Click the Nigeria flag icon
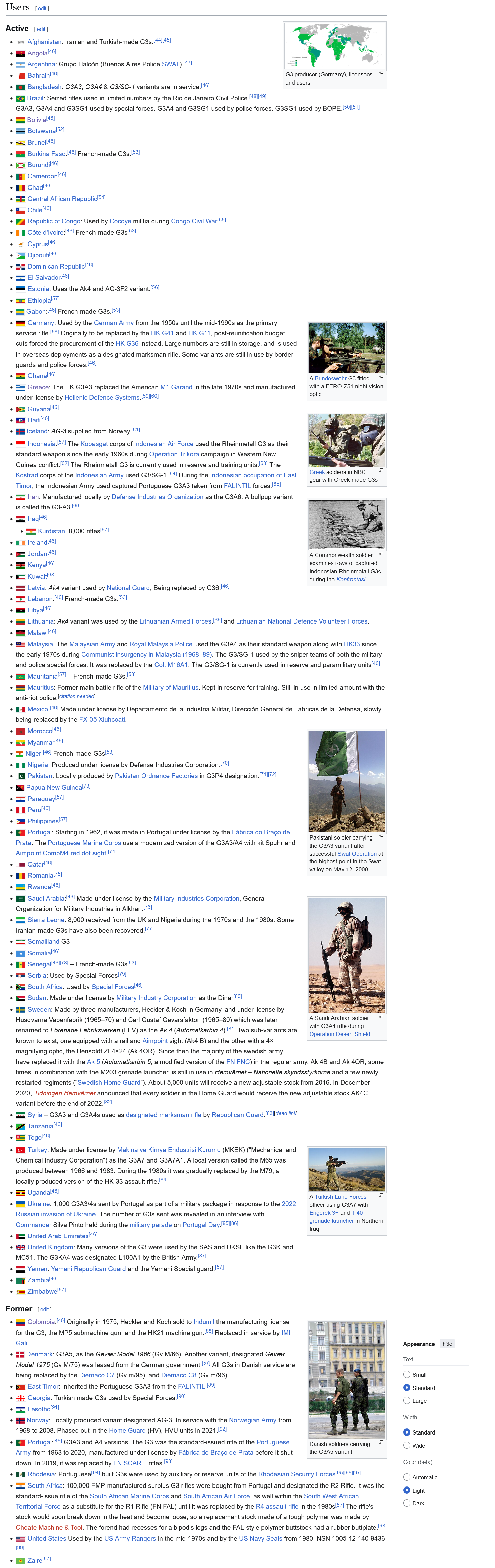This screenshot has height=1568, width=495. coord(21,765)
